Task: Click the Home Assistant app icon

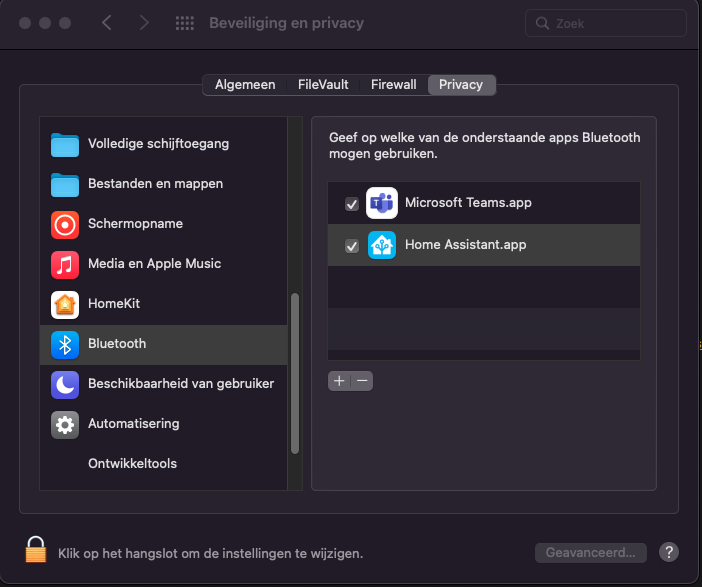Action: pyautogui.click(x=382, y=245)
